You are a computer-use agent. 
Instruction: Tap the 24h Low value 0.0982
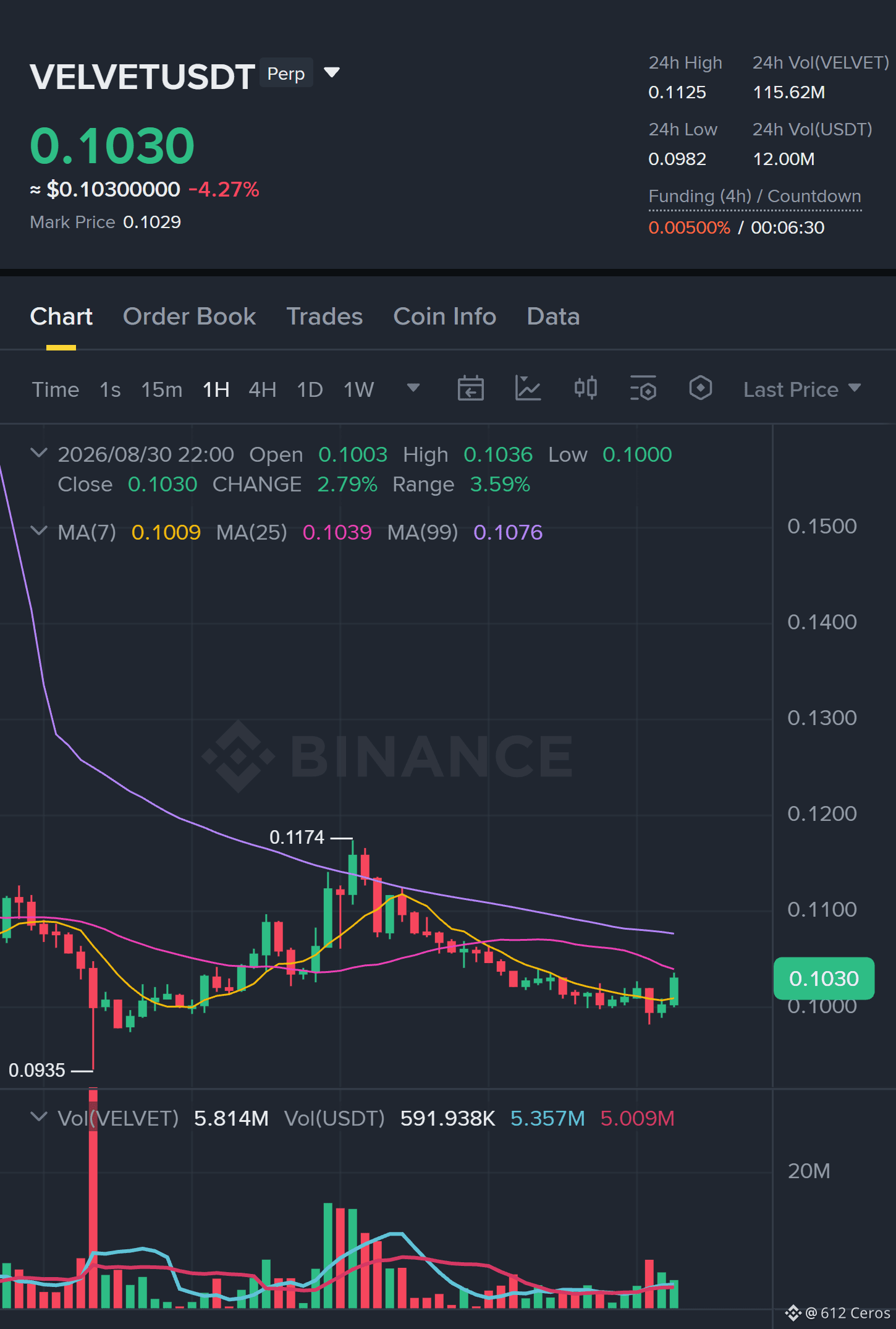click(x=677, y=159)
